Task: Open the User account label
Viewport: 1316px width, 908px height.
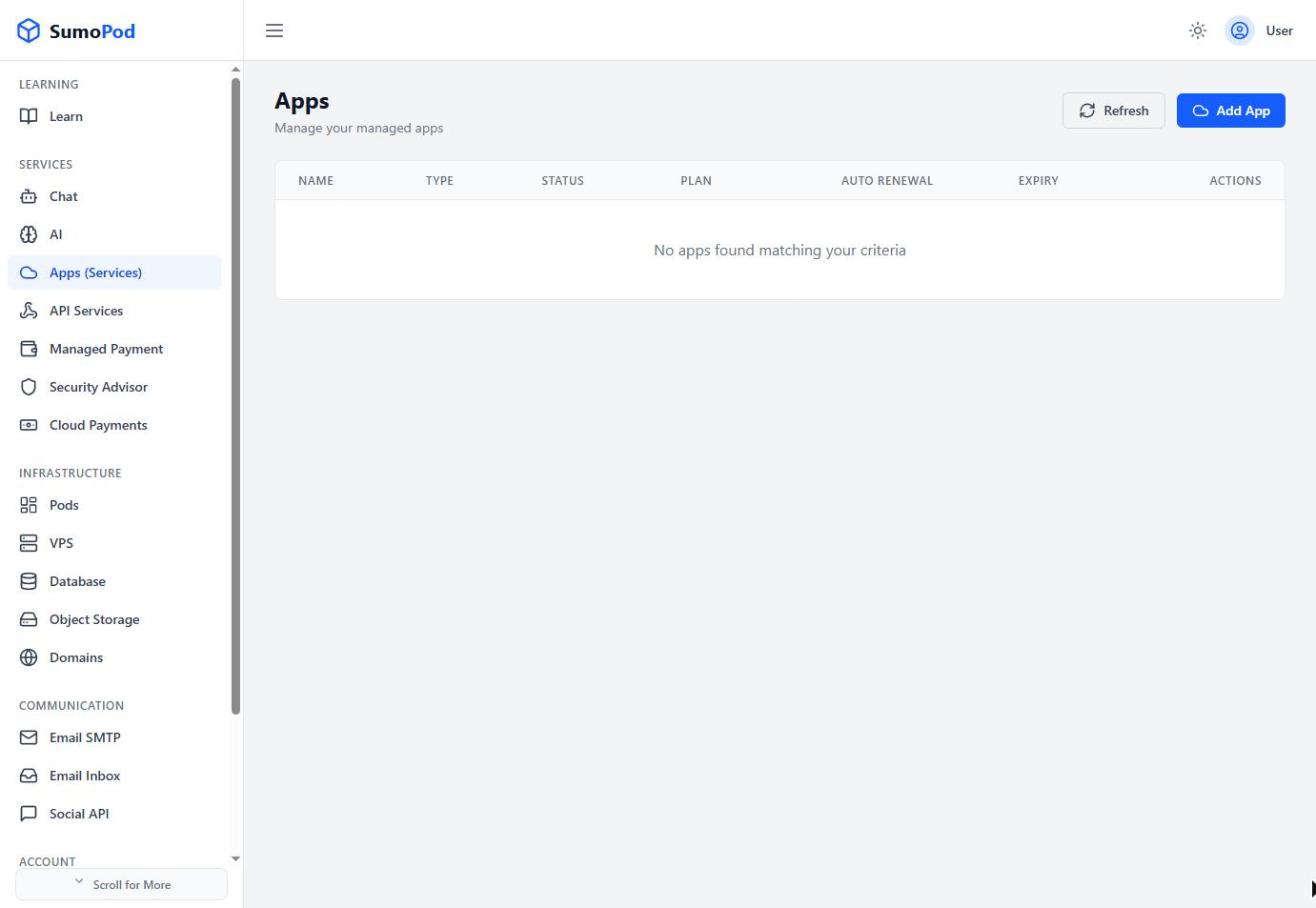Action: (1279, 31)
